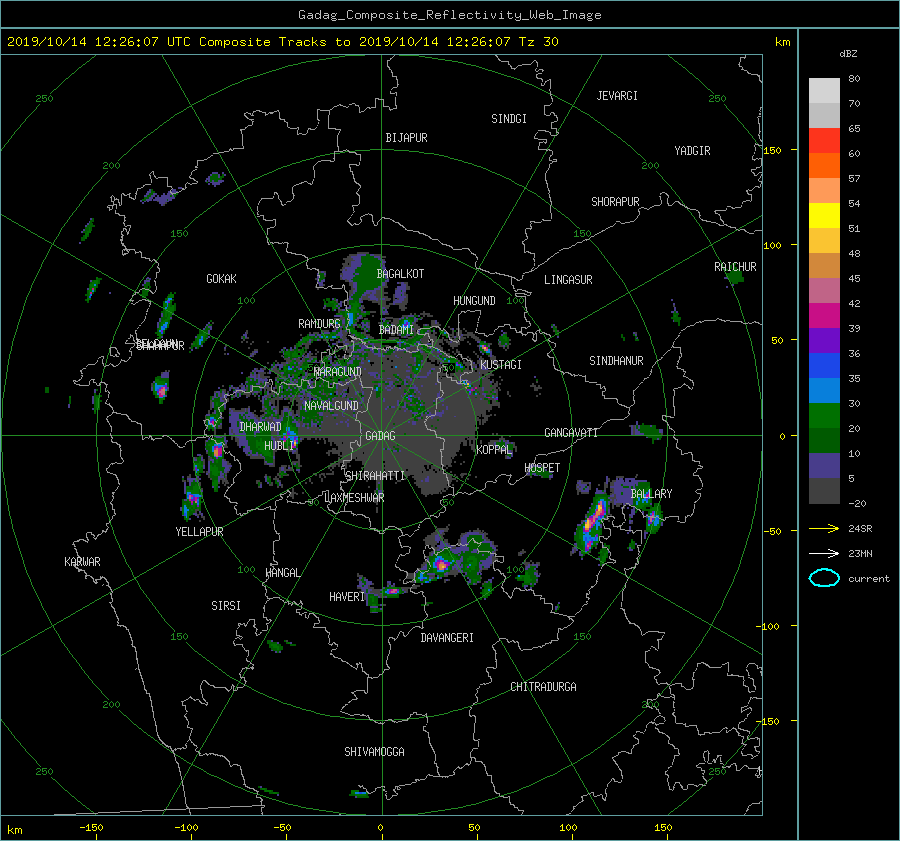Select the KOPPAL label
Screen dimensions: 900x841
coord(494,450)
